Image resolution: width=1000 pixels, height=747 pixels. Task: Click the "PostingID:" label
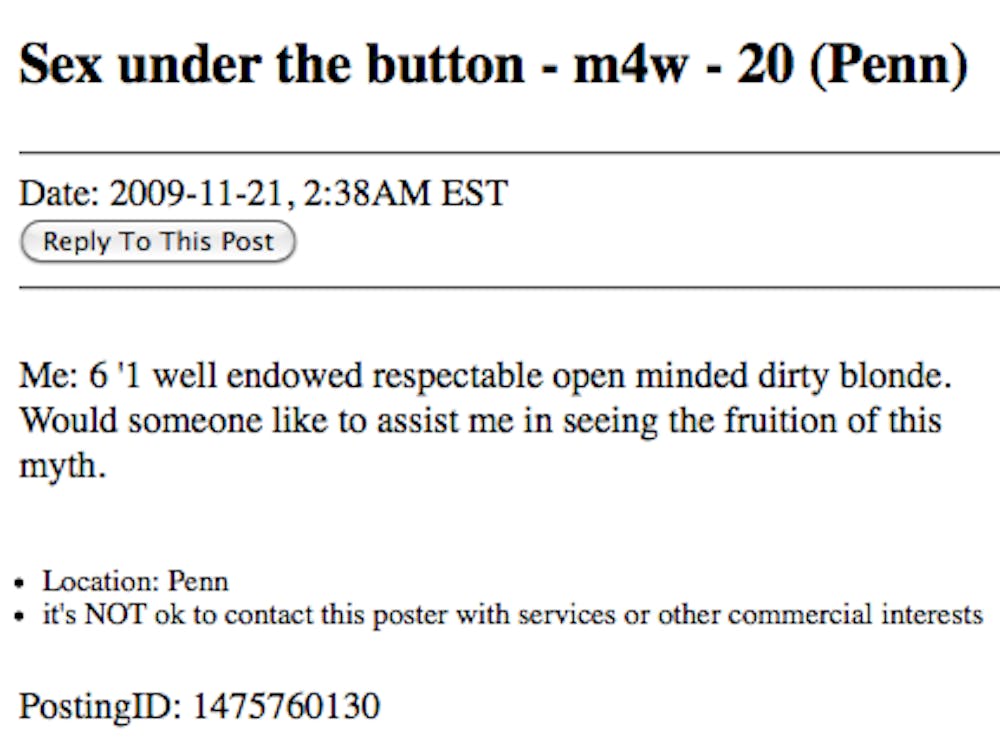point(99,706)
